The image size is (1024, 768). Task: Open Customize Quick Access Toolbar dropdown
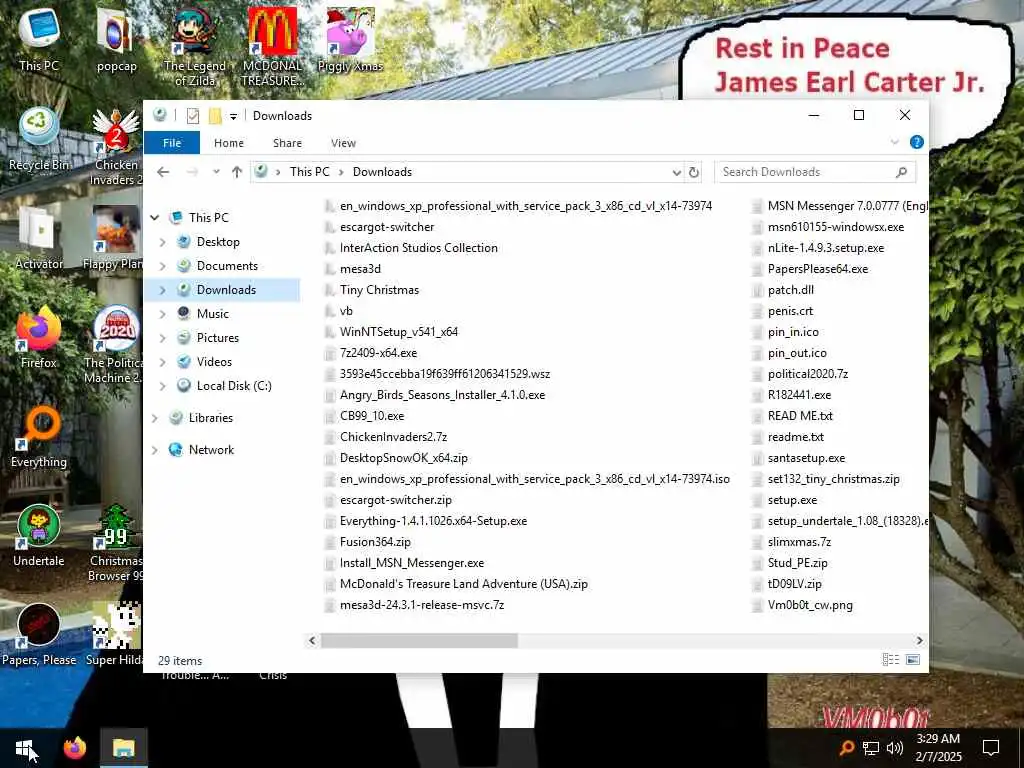233,117
